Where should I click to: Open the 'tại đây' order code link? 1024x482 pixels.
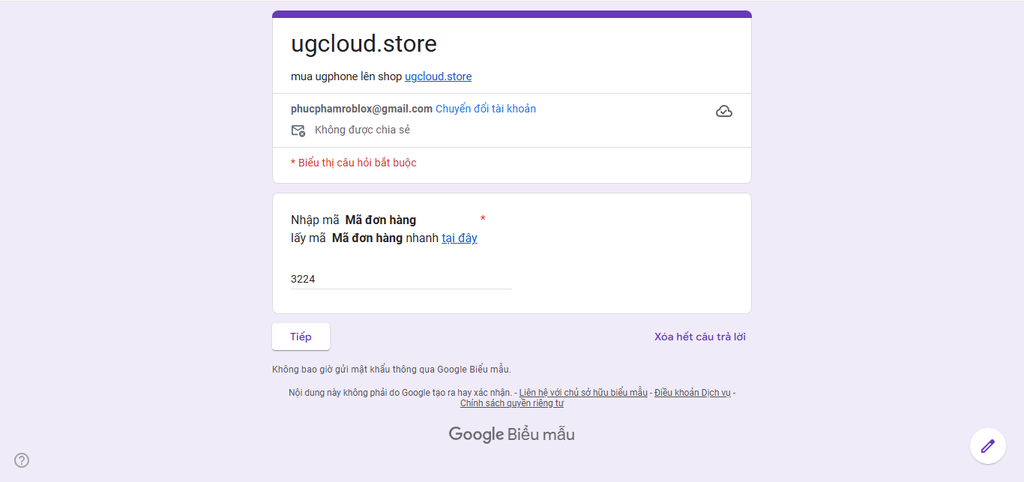click(459, 238)
